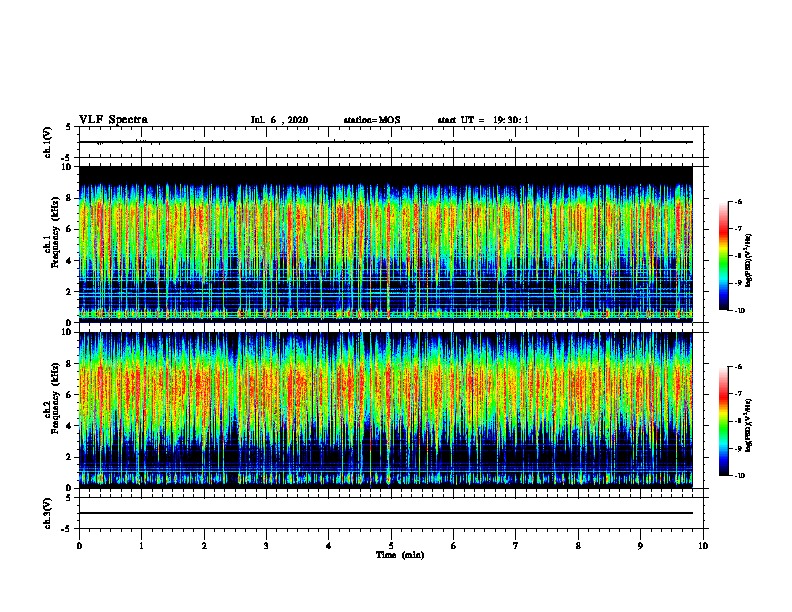The width and height of the screenshot is (792, 612).
Task: Click the "Time (min)" axis title
Action: 400,555
